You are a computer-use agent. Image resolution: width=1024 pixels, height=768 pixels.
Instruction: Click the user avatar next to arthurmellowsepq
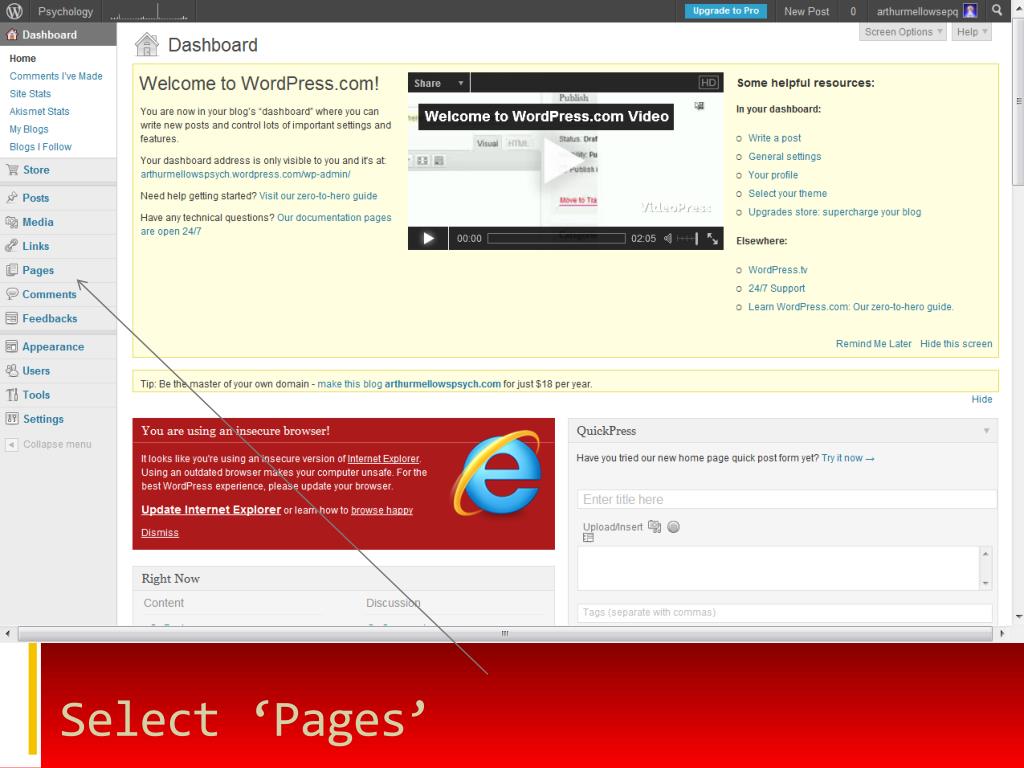tap(970, 11)
